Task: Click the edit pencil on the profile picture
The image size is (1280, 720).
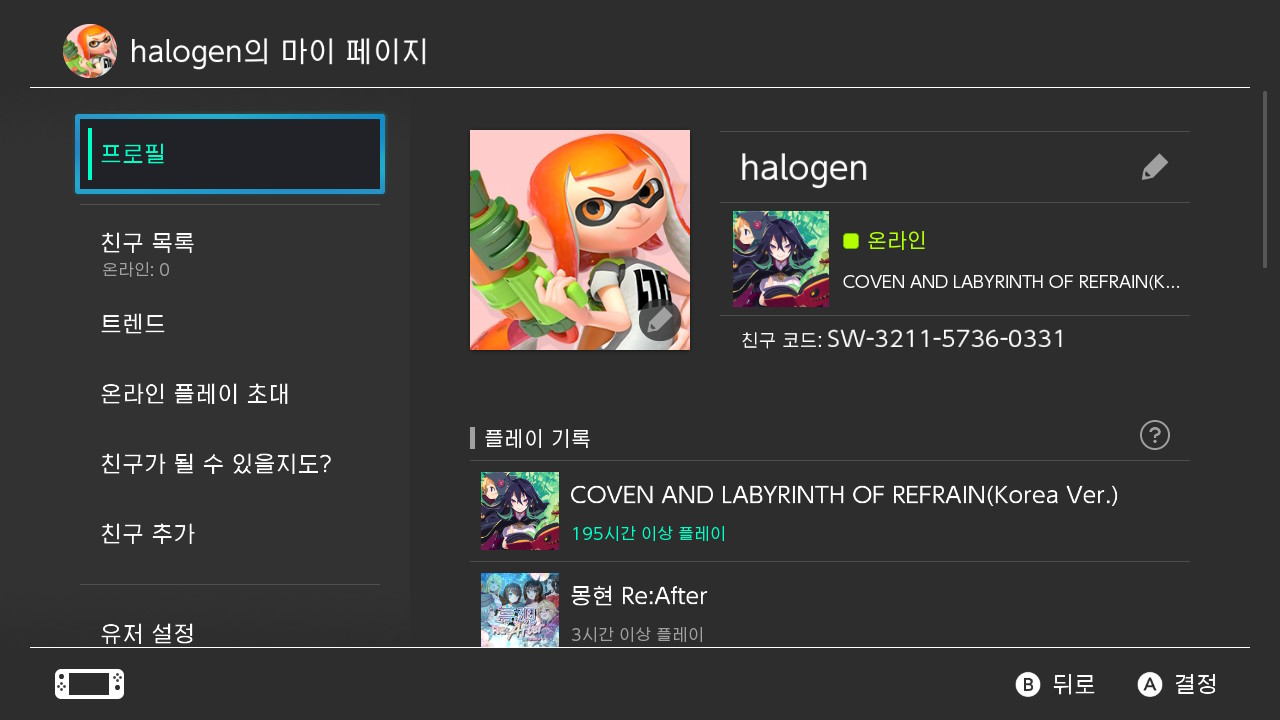Action: [x=660, y=320]
